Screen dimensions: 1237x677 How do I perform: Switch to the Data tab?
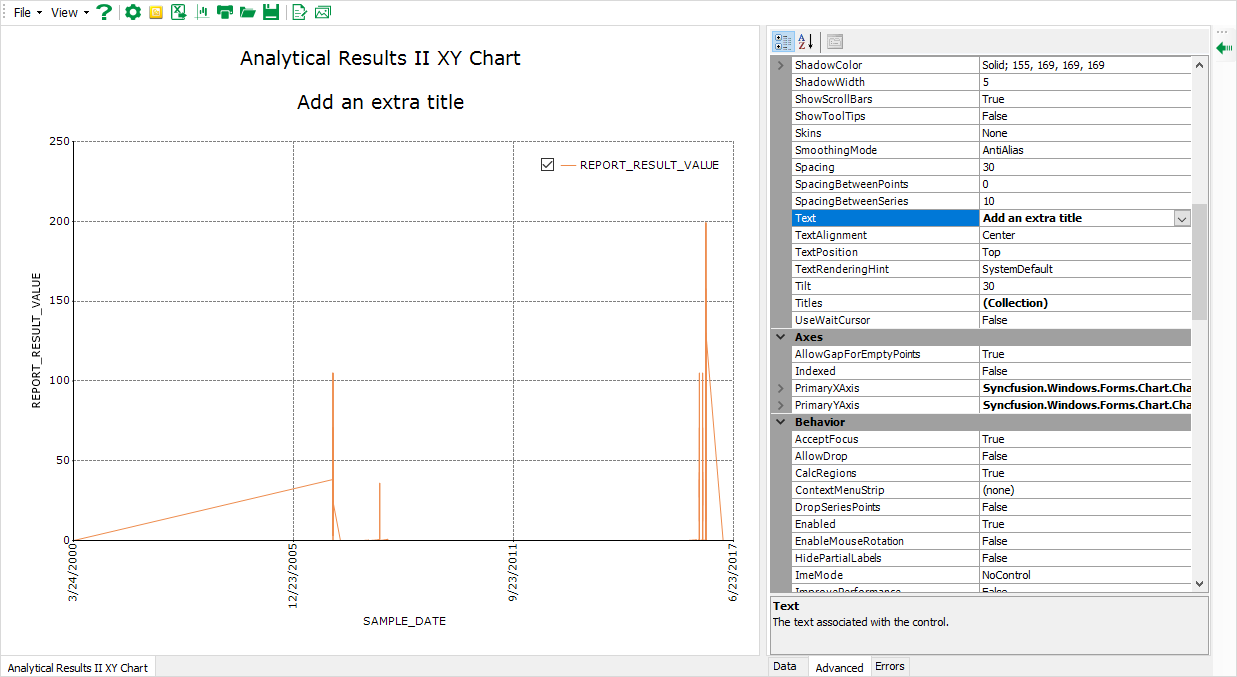point(785,666)
